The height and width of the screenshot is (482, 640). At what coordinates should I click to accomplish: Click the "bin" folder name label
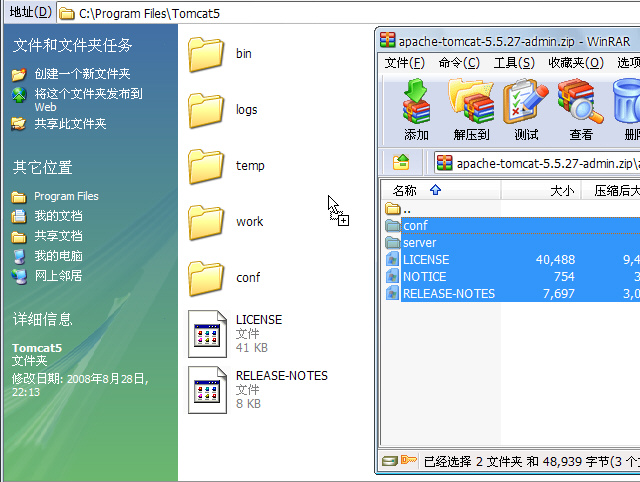[x=244, y=53]
